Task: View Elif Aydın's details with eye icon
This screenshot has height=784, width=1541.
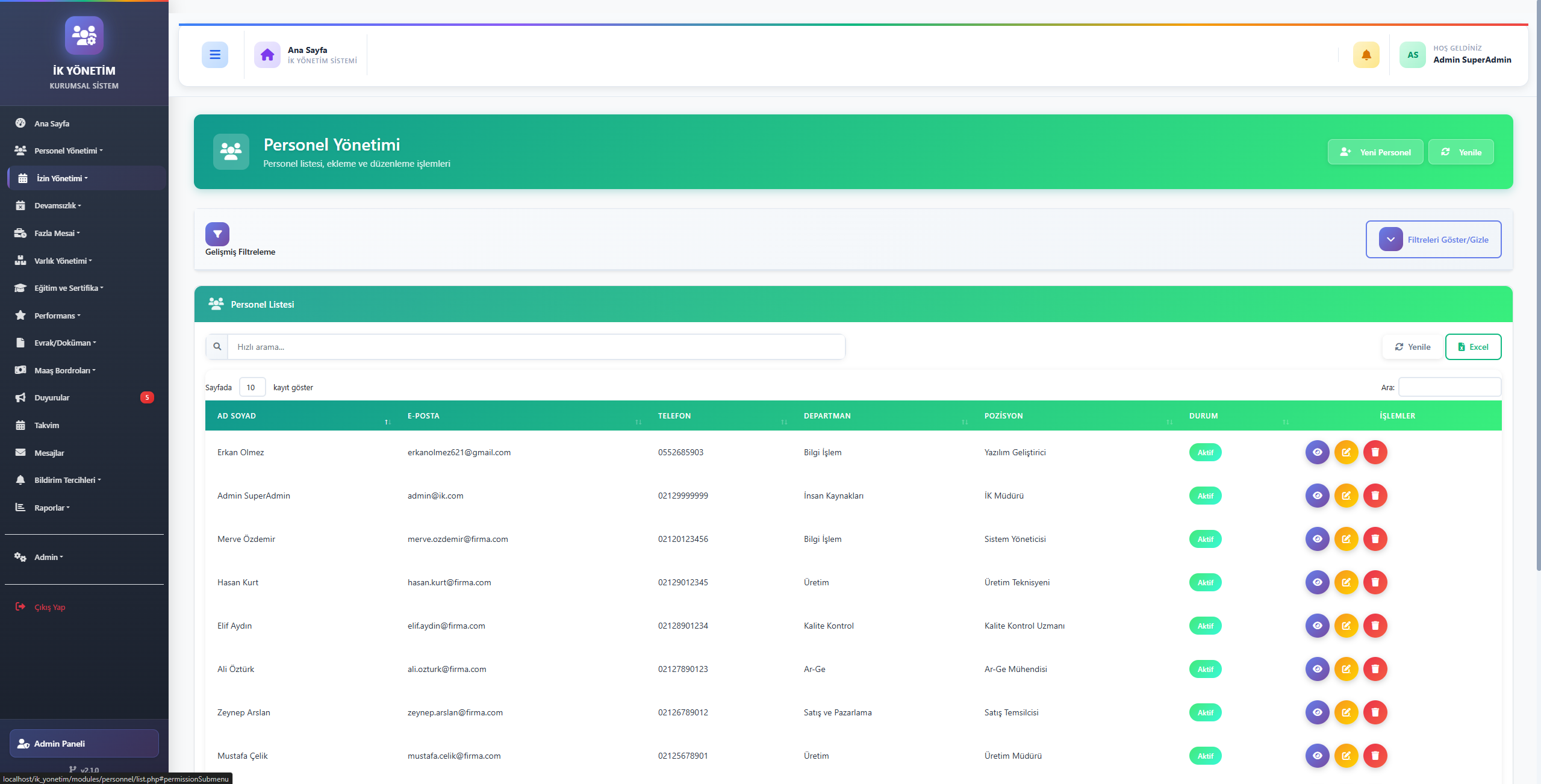Action: pyautogui.click(x=1317, y=626)
